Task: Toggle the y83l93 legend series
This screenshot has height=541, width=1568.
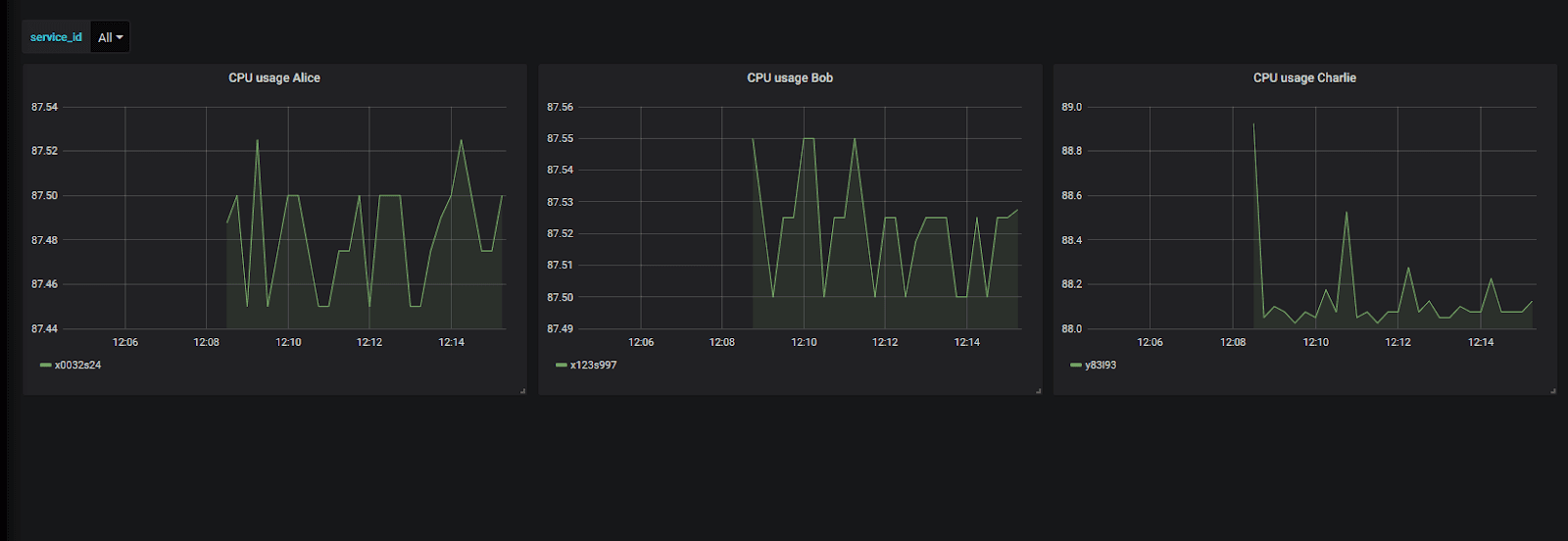Action: pyautogui.click(x=1101, y=365)
